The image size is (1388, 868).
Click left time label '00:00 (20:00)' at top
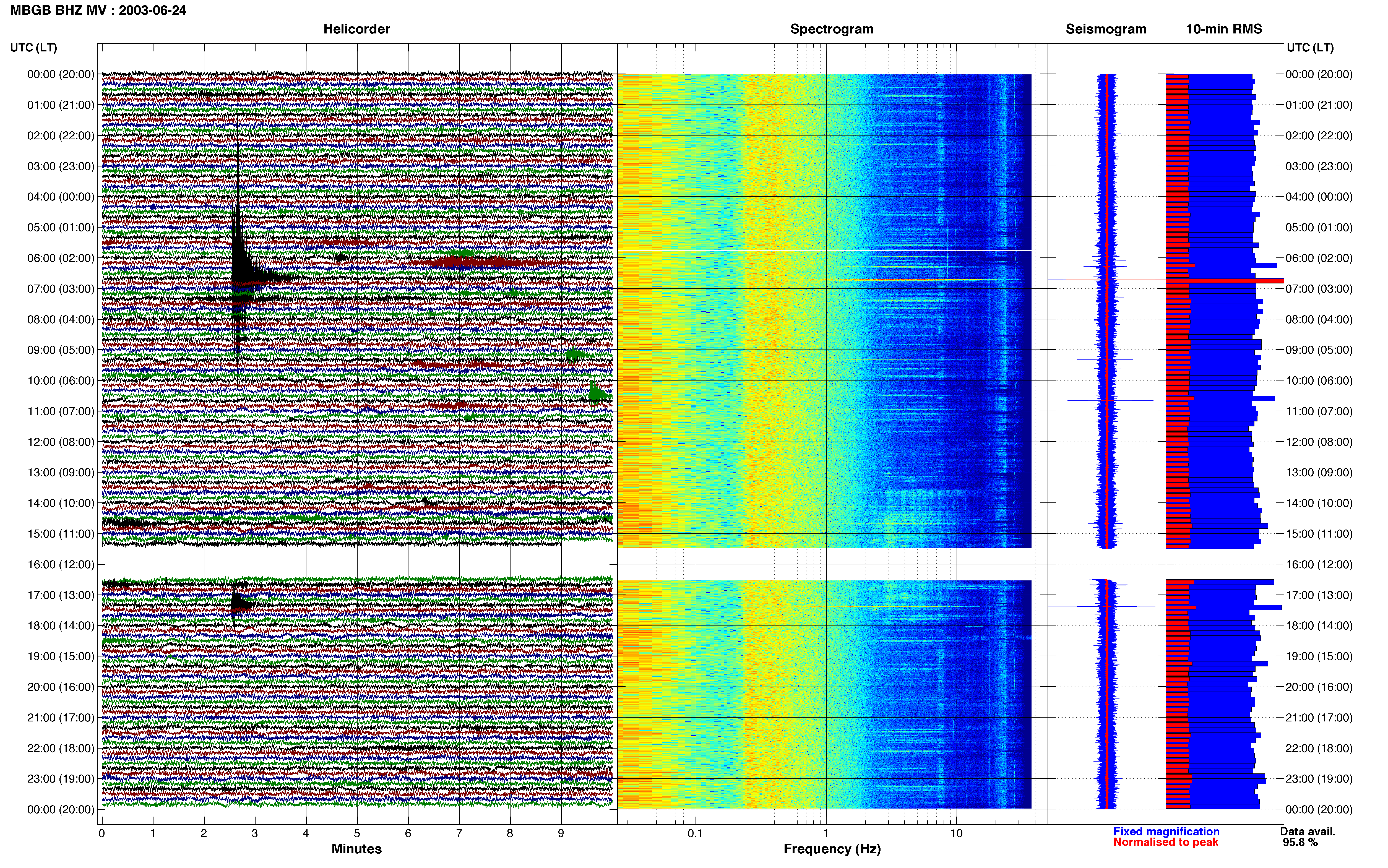click(x=61, y=74)
